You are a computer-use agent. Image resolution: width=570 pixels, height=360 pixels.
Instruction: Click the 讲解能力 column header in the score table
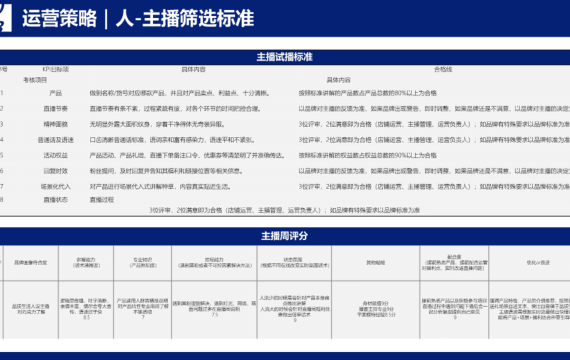pyautogui.click(x=86, y=263)
